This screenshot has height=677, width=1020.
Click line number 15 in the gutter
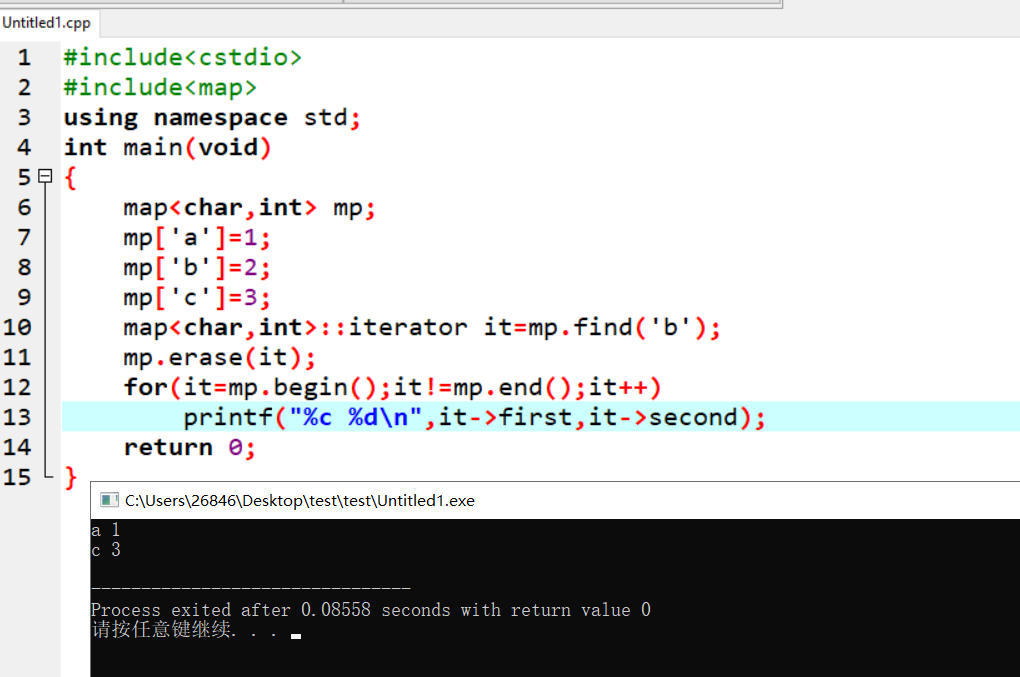click(17, 477)
